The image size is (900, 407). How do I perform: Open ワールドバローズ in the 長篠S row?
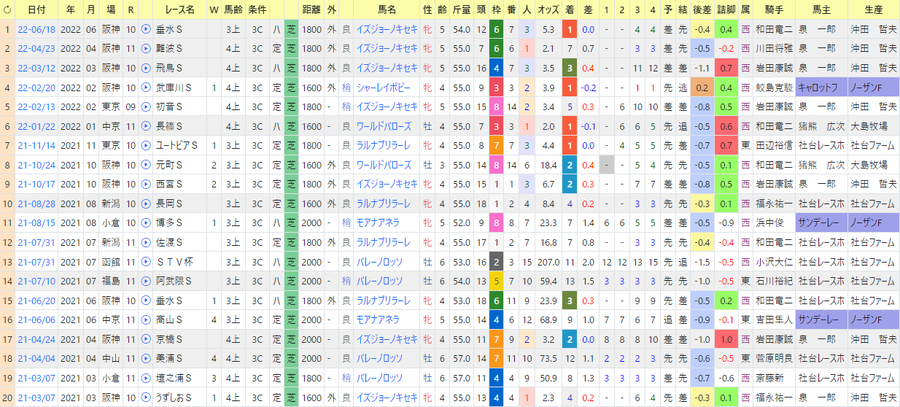384,126
